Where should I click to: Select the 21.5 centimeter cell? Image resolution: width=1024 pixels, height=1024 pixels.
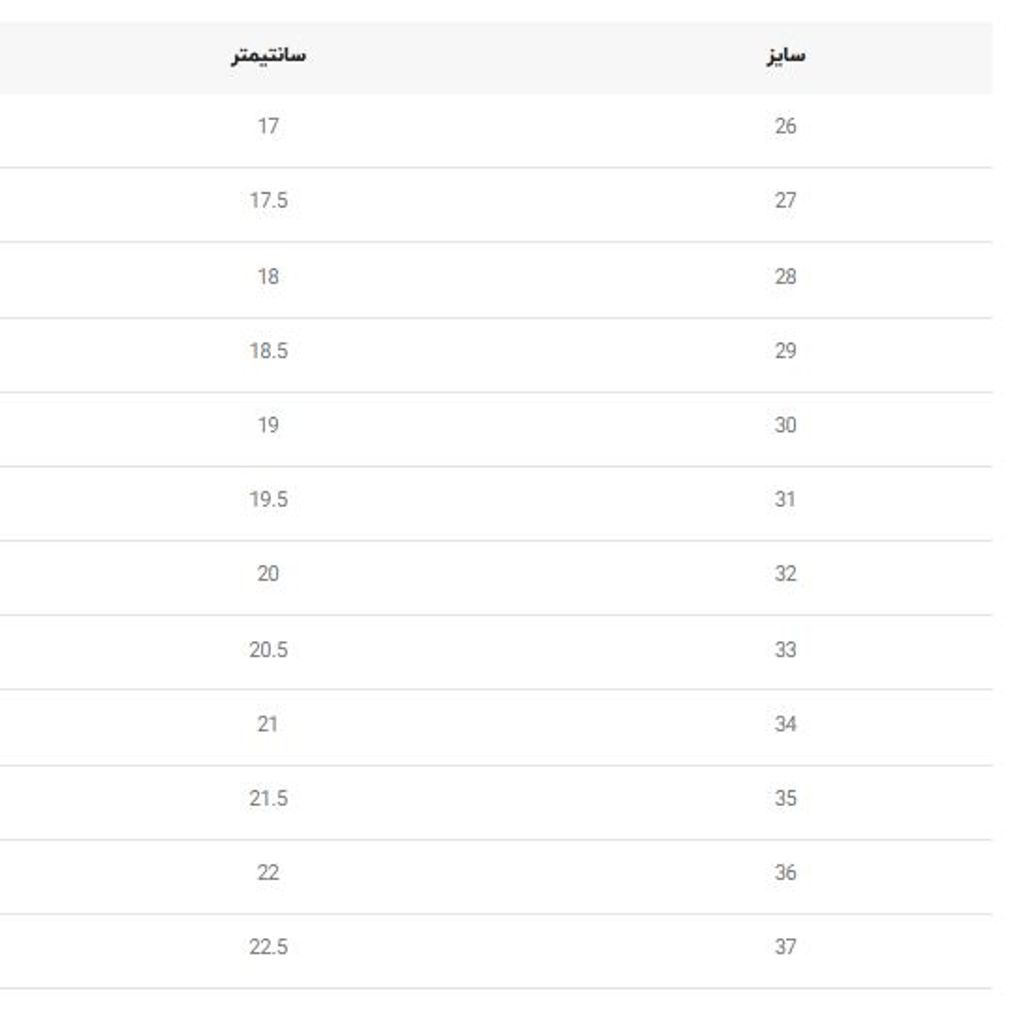coord(268,798)
